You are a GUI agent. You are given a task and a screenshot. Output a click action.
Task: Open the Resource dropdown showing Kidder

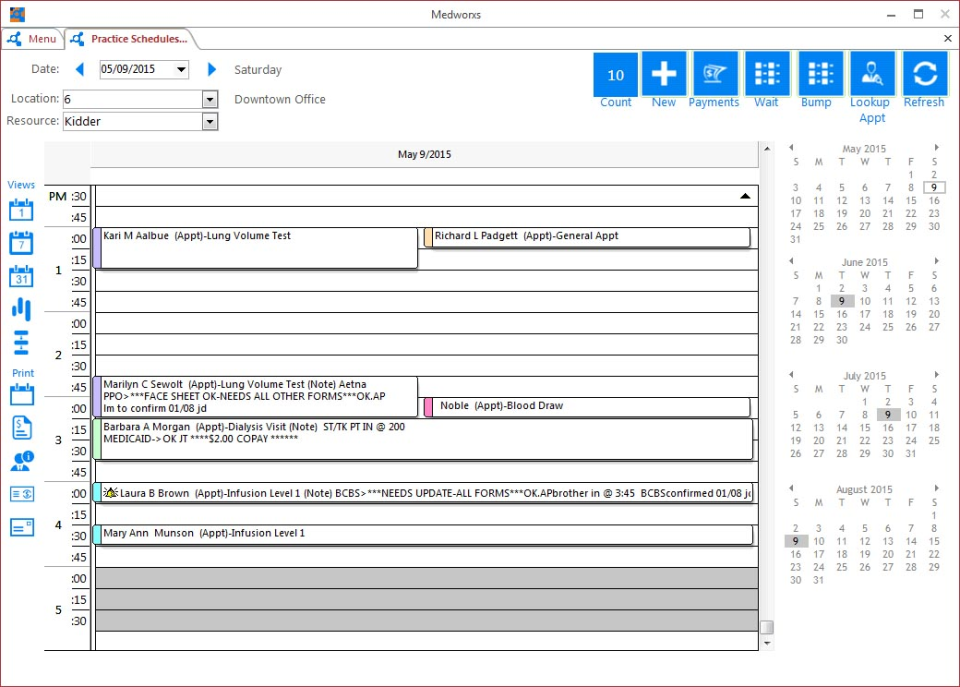(208, 120)
